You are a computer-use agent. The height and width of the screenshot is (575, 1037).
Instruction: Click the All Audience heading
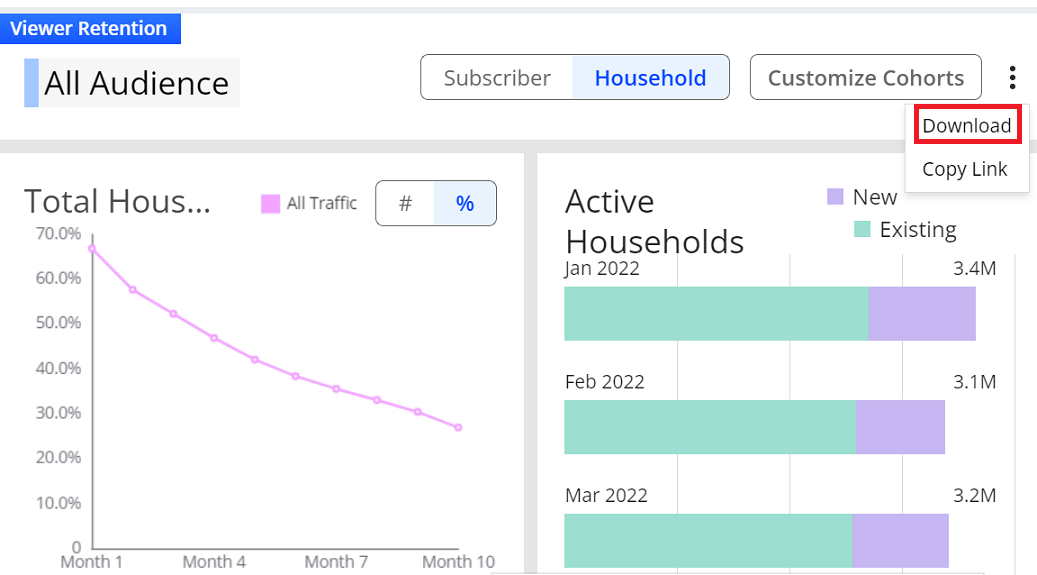136,83
